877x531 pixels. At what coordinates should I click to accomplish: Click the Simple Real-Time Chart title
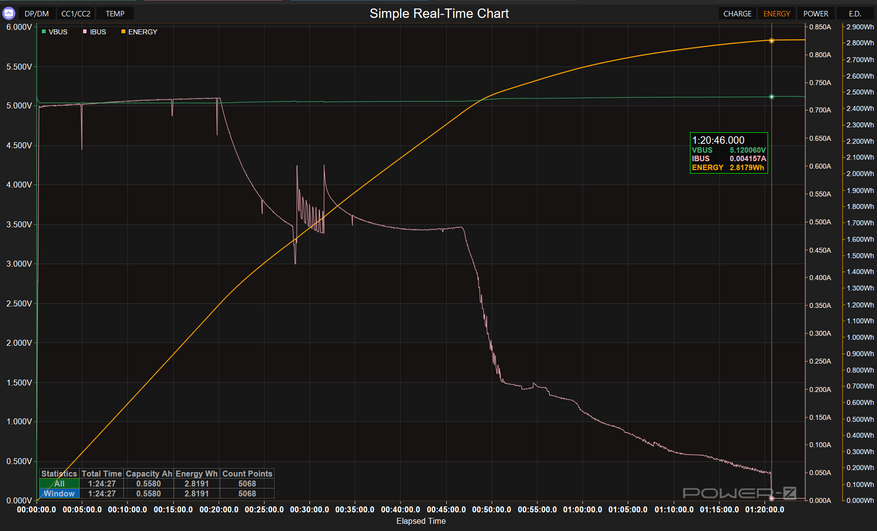(439, 14)
